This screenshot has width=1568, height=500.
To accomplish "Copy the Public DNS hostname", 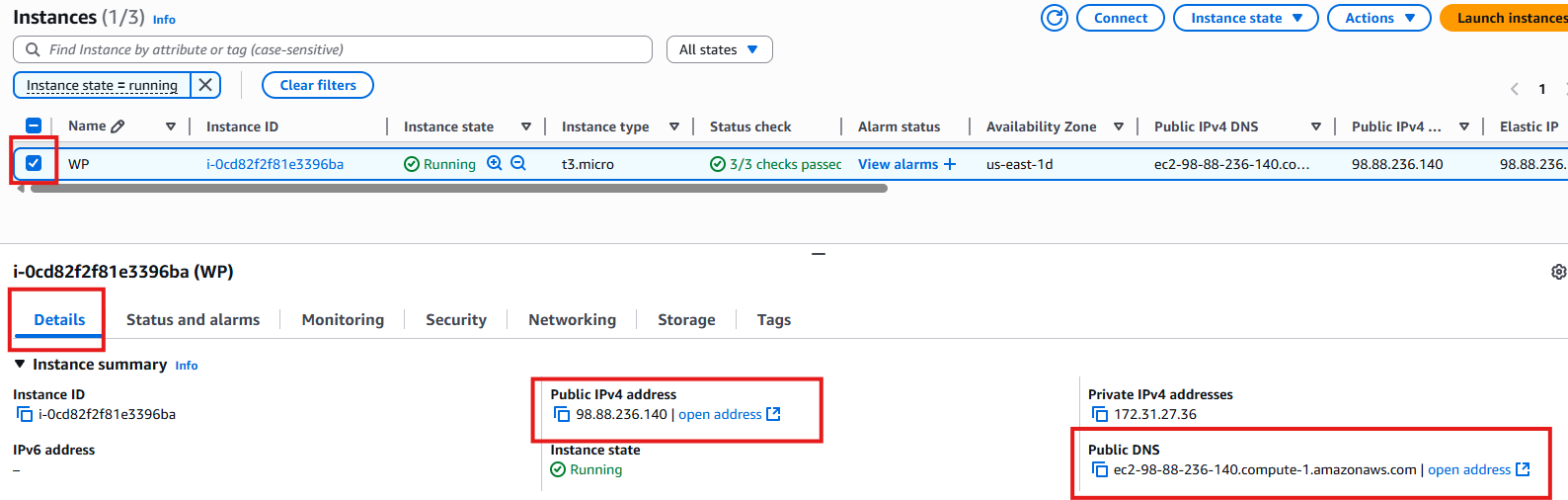I will point(1100,469).
